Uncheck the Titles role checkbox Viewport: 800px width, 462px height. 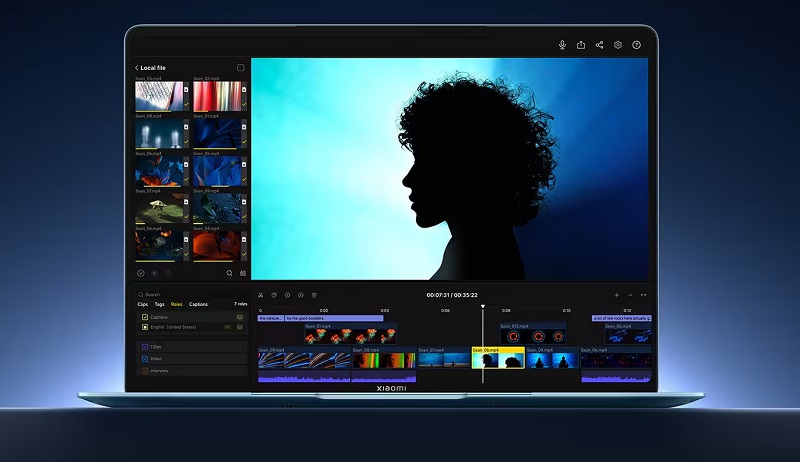point(145,347)
